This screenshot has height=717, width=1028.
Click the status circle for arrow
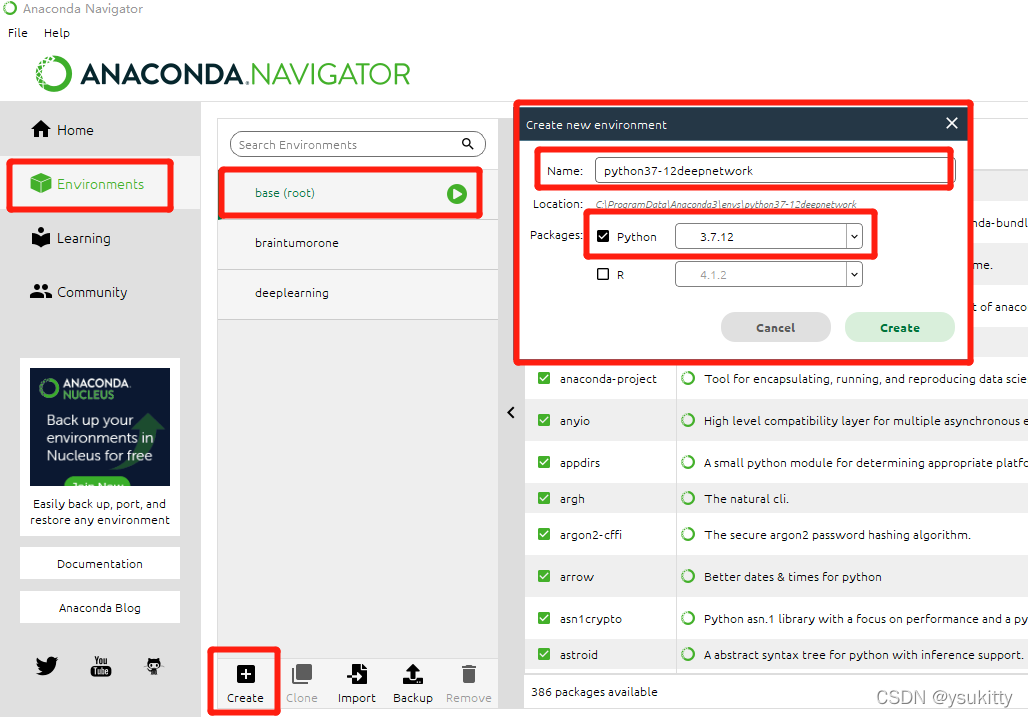pos(688,576)
